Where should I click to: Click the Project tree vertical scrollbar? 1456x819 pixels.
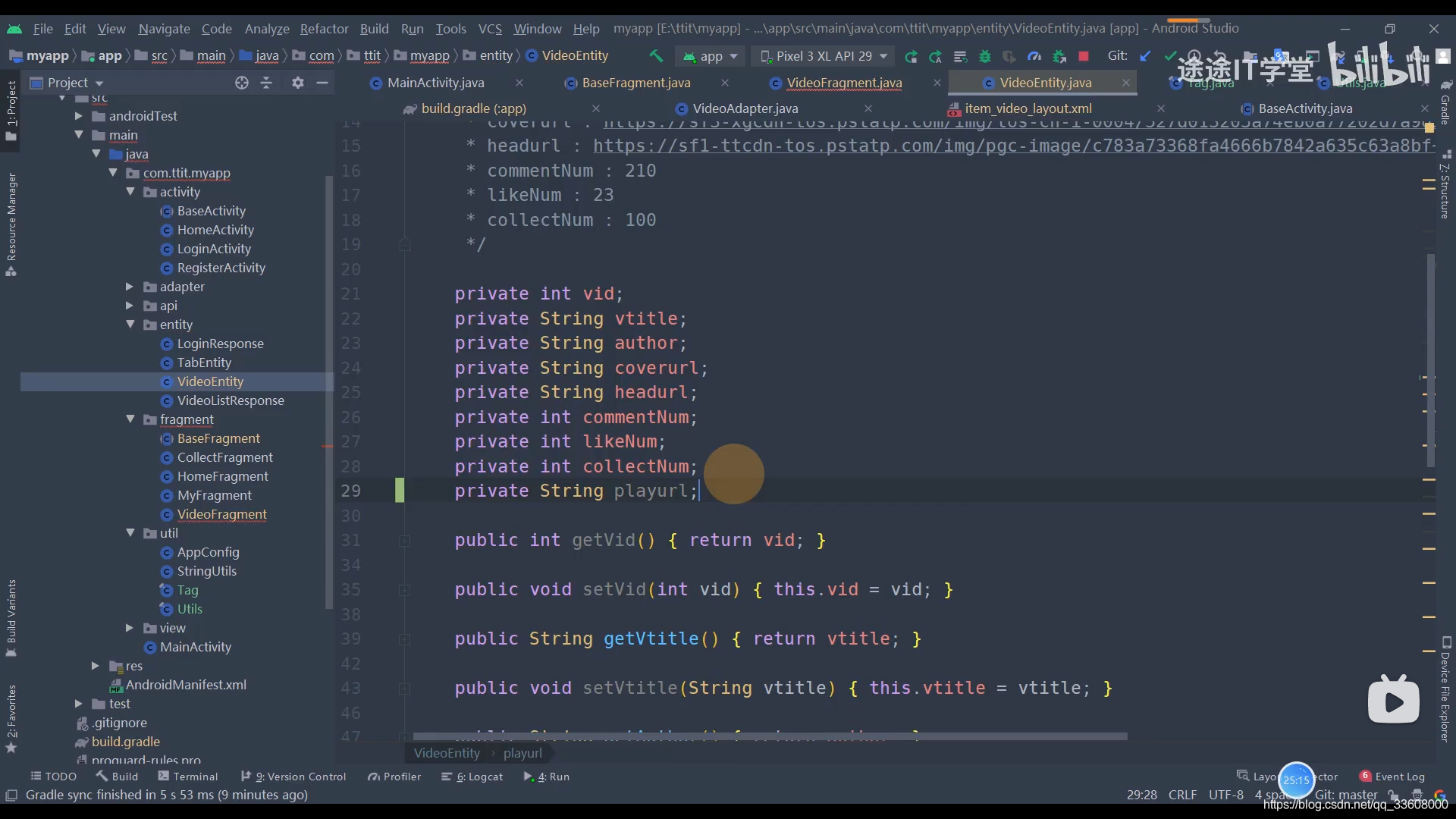click(x=328, y=391)
